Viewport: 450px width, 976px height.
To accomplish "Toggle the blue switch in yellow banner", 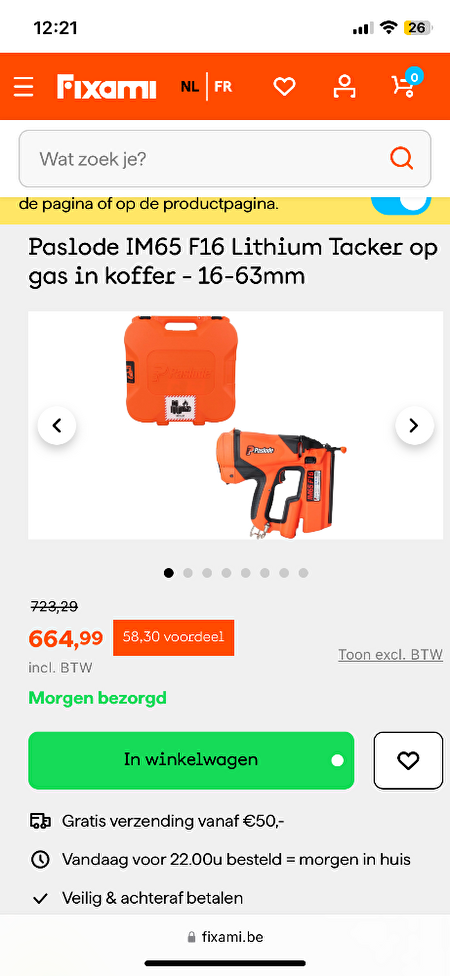I will pos(401,205).
